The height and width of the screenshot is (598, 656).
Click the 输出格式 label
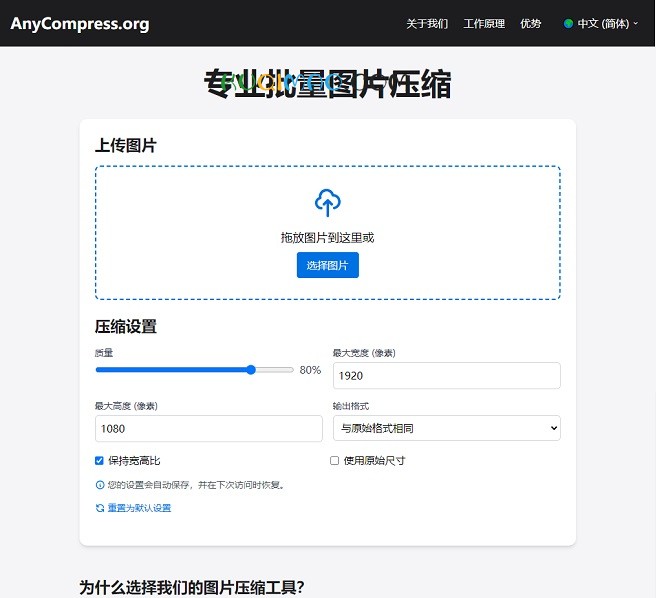pos(351,406)
